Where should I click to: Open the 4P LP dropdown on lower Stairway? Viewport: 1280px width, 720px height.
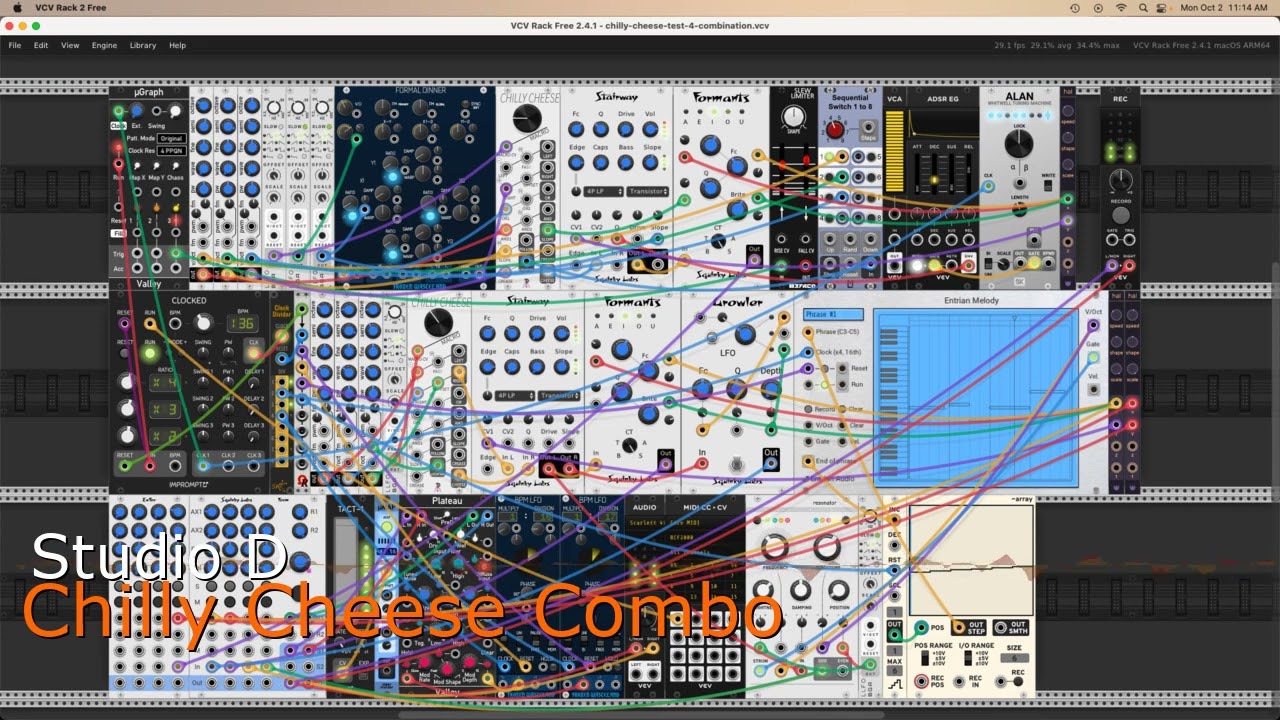click(x=516, y=396)
